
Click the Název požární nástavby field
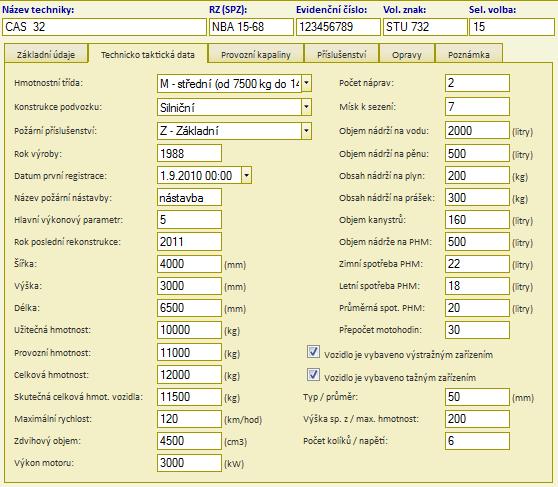[x=189, y=198]
